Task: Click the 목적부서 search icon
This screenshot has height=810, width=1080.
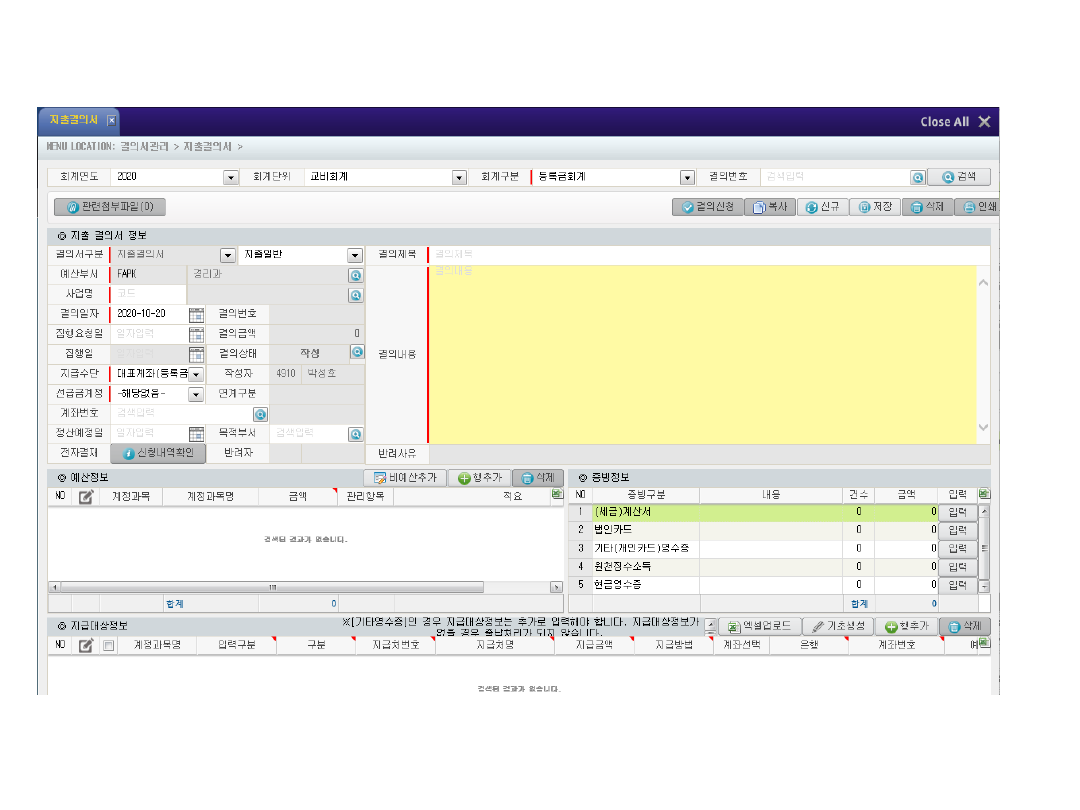Action: [355, 434]
